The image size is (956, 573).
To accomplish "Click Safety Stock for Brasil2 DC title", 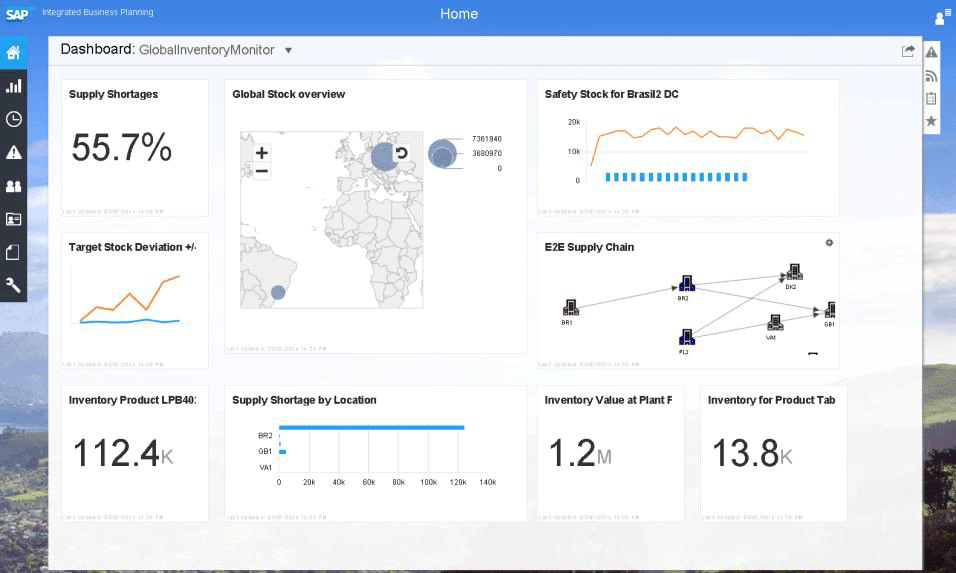I will click(612, 94).
